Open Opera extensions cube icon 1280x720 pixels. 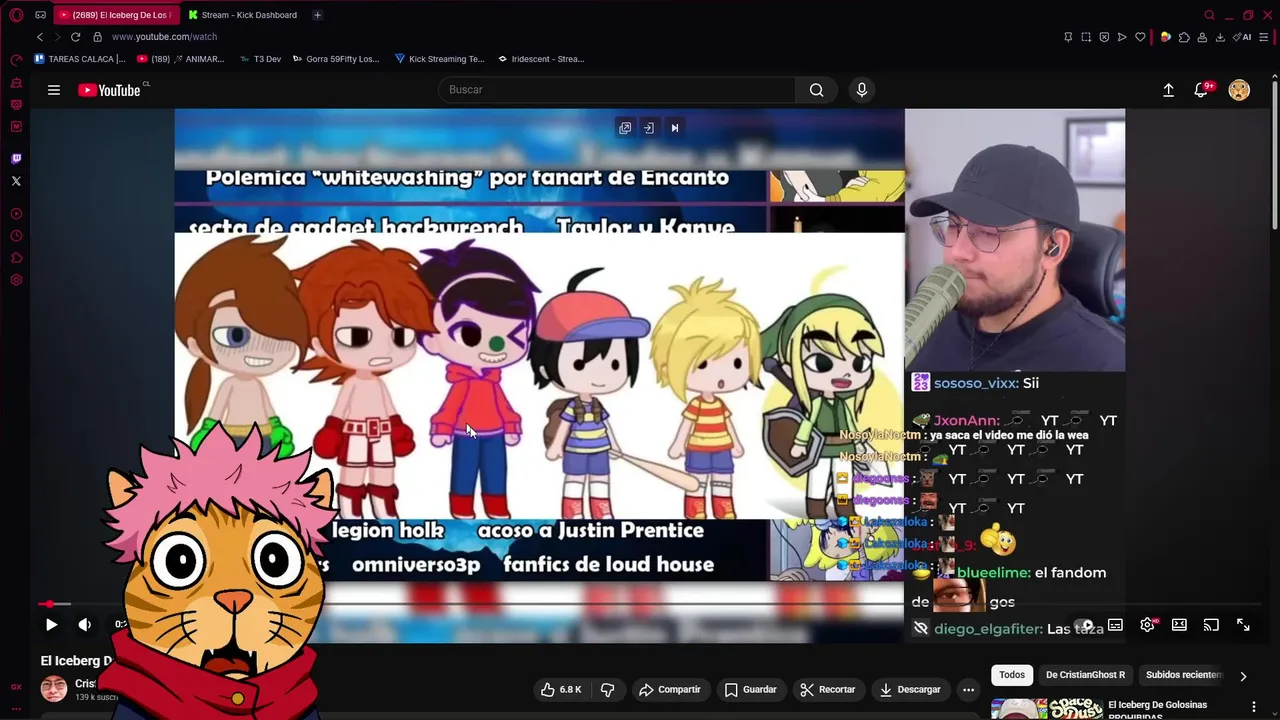1184,37
